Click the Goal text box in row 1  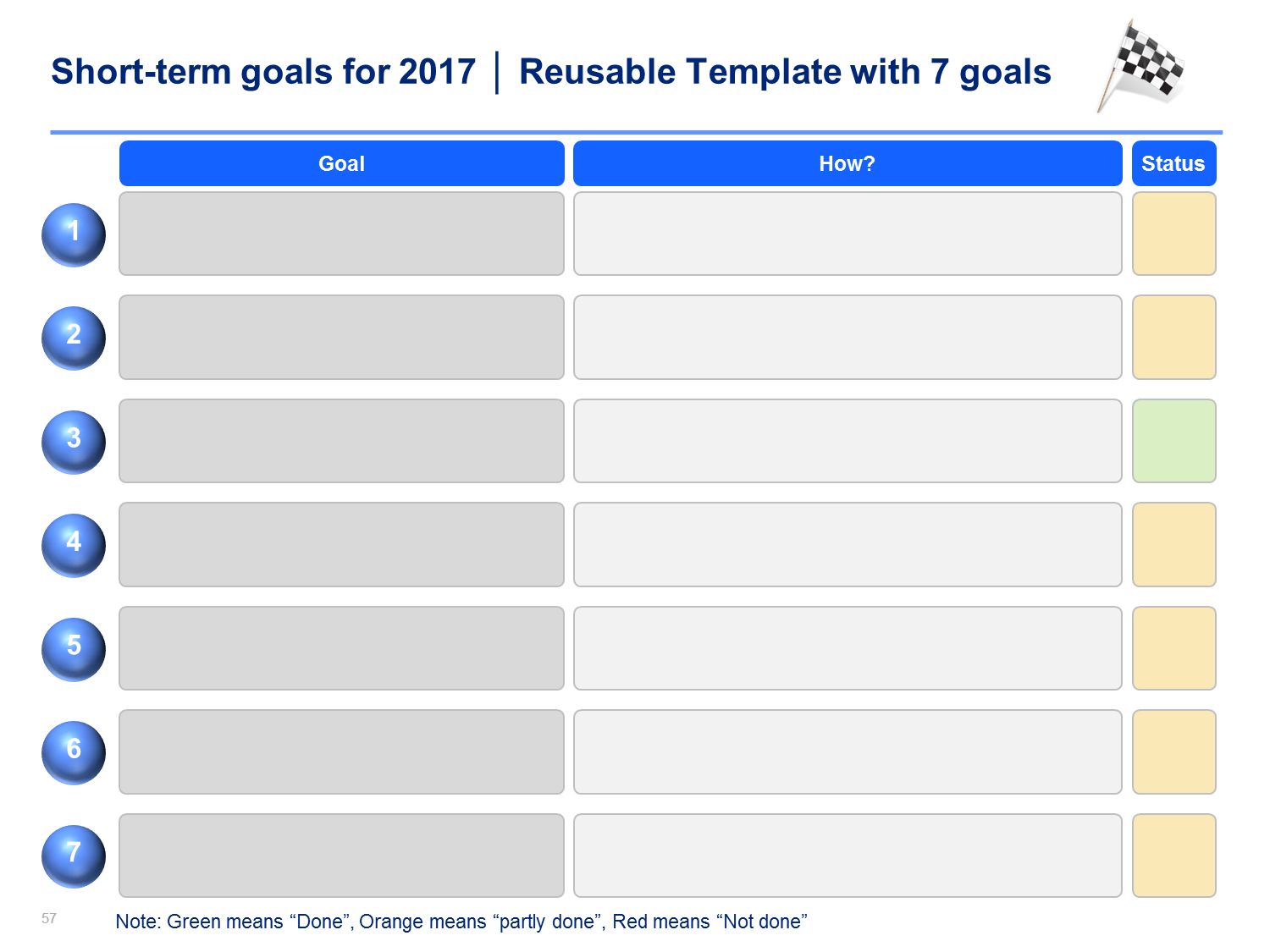341,234
